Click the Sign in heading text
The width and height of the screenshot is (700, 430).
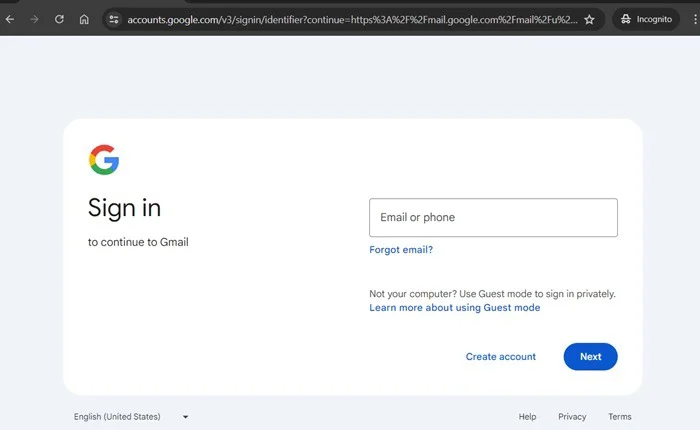(x=124, y=208)
